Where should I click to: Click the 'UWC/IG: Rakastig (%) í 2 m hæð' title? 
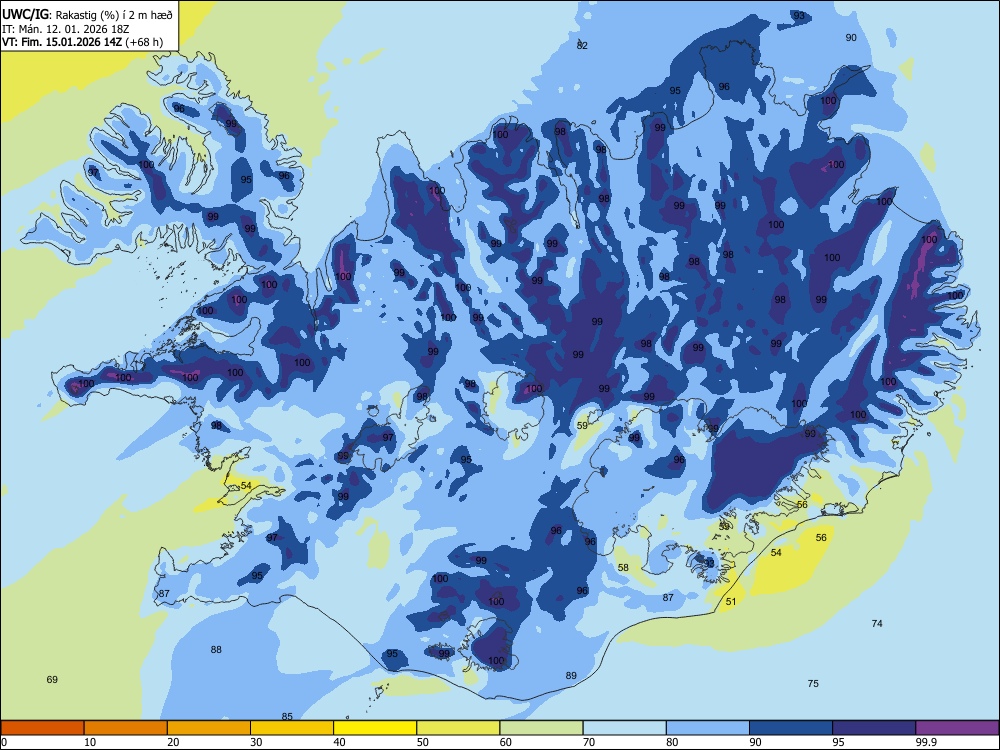[87, 15]
